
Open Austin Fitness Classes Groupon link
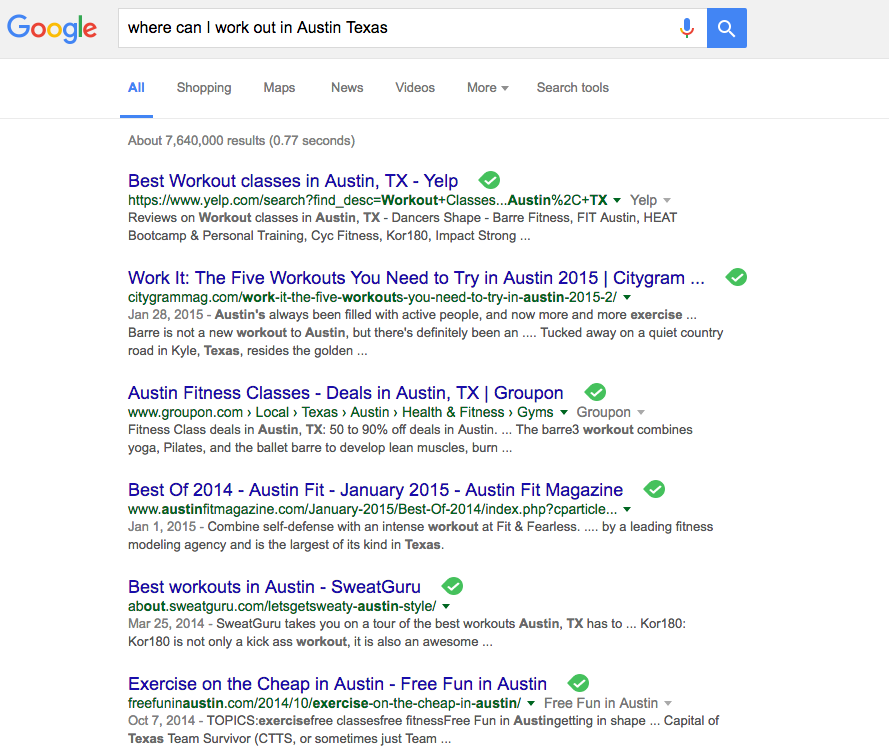[x=345, y=393]
